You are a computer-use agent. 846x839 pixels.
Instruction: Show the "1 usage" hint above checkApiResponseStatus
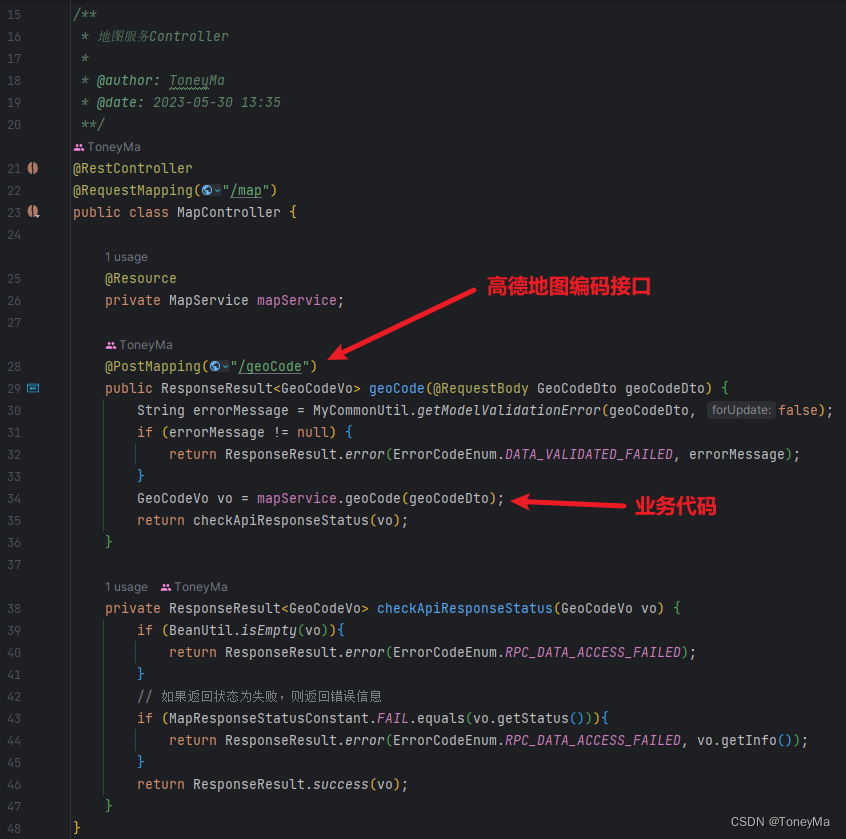click(126, 587)
